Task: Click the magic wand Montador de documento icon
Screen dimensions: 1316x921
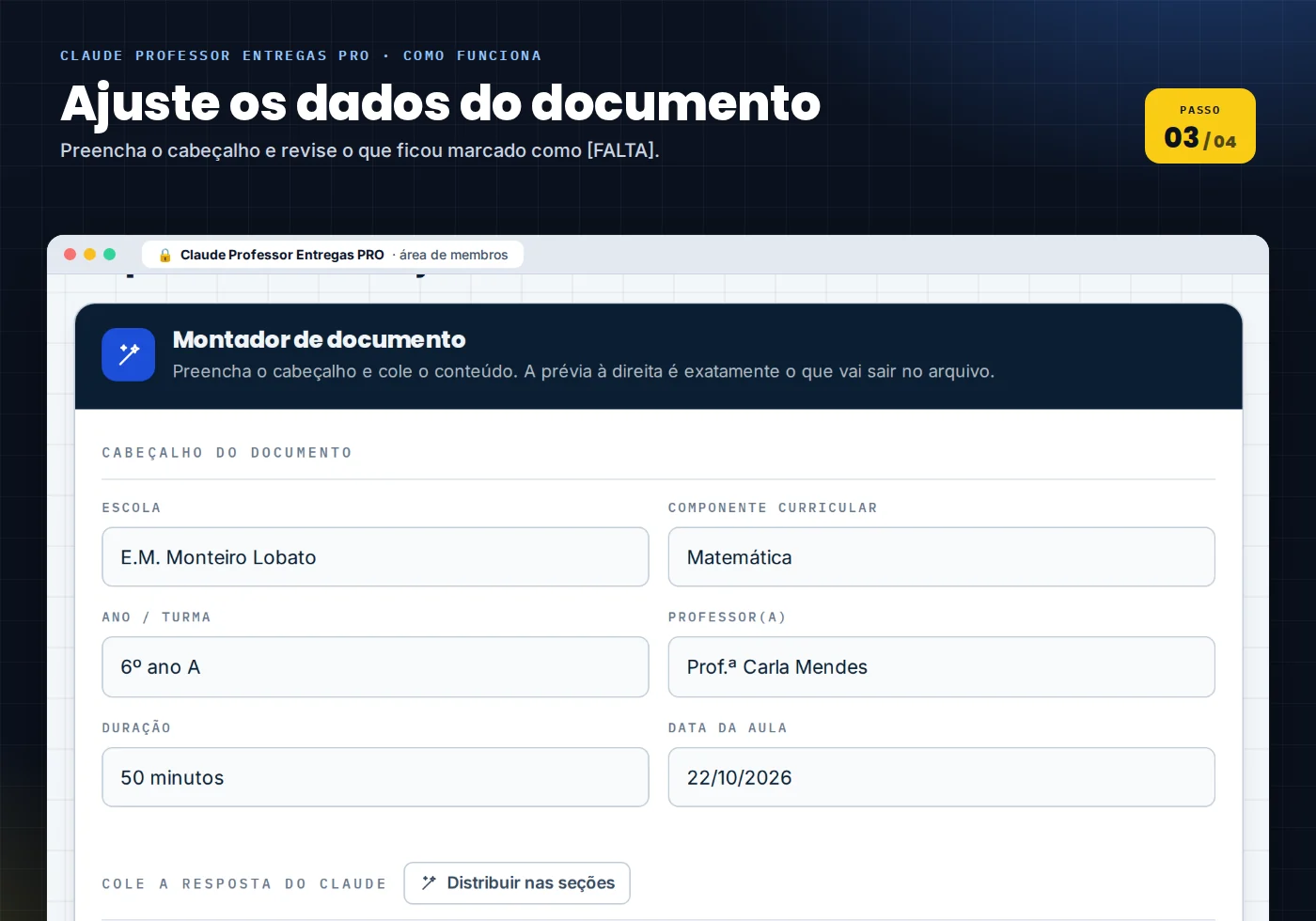Action: click(129, 354)
